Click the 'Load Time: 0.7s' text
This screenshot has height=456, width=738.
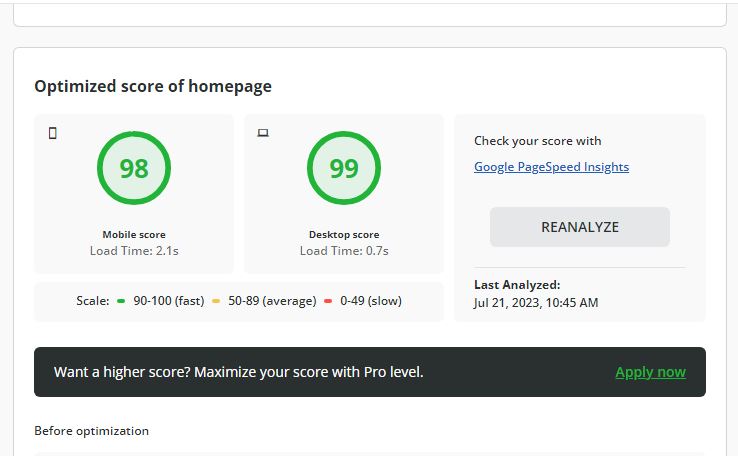(x=344, y=251)
